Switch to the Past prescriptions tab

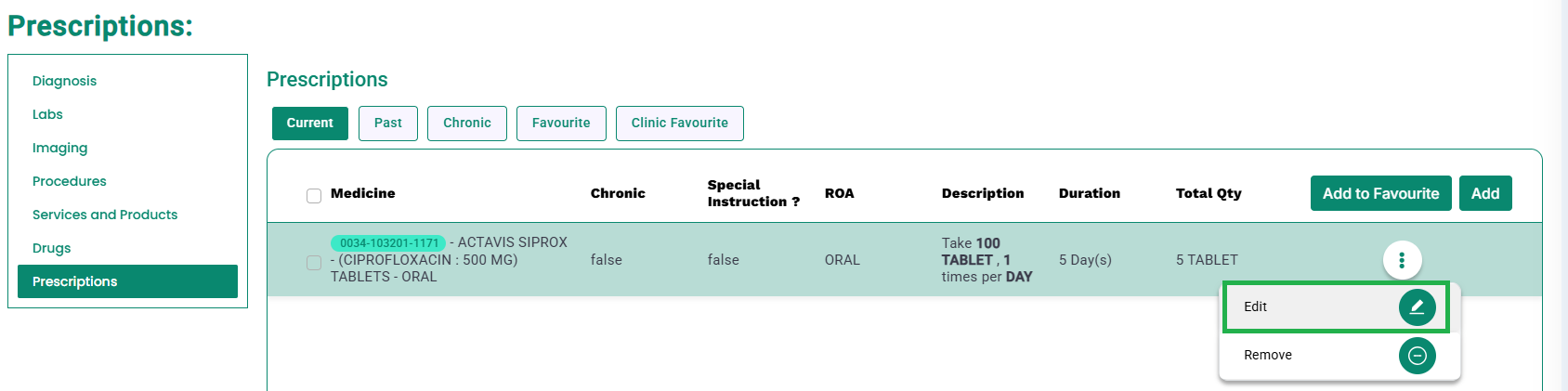388,124
